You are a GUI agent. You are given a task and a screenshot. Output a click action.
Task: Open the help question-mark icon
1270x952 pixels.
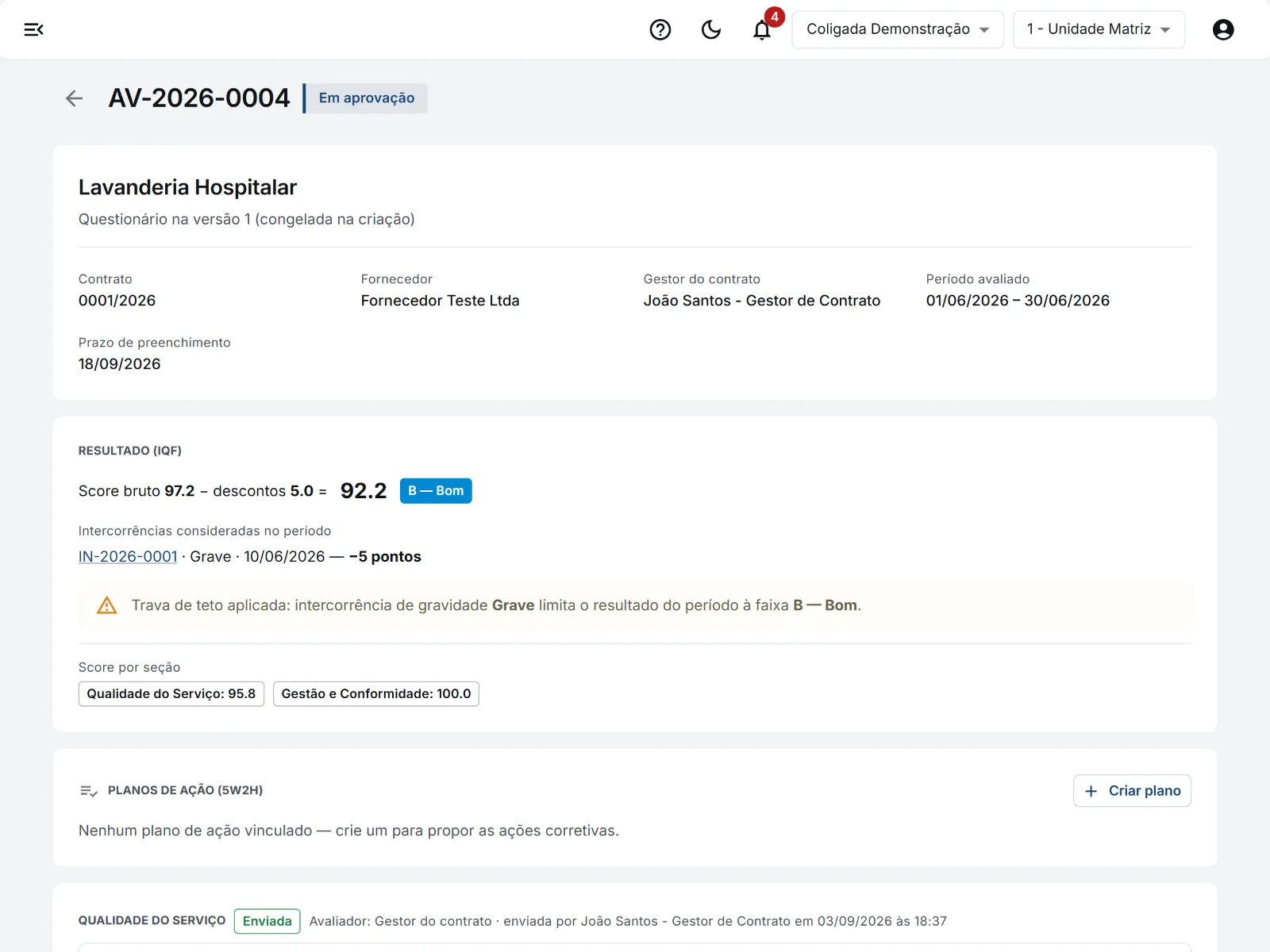660,29
